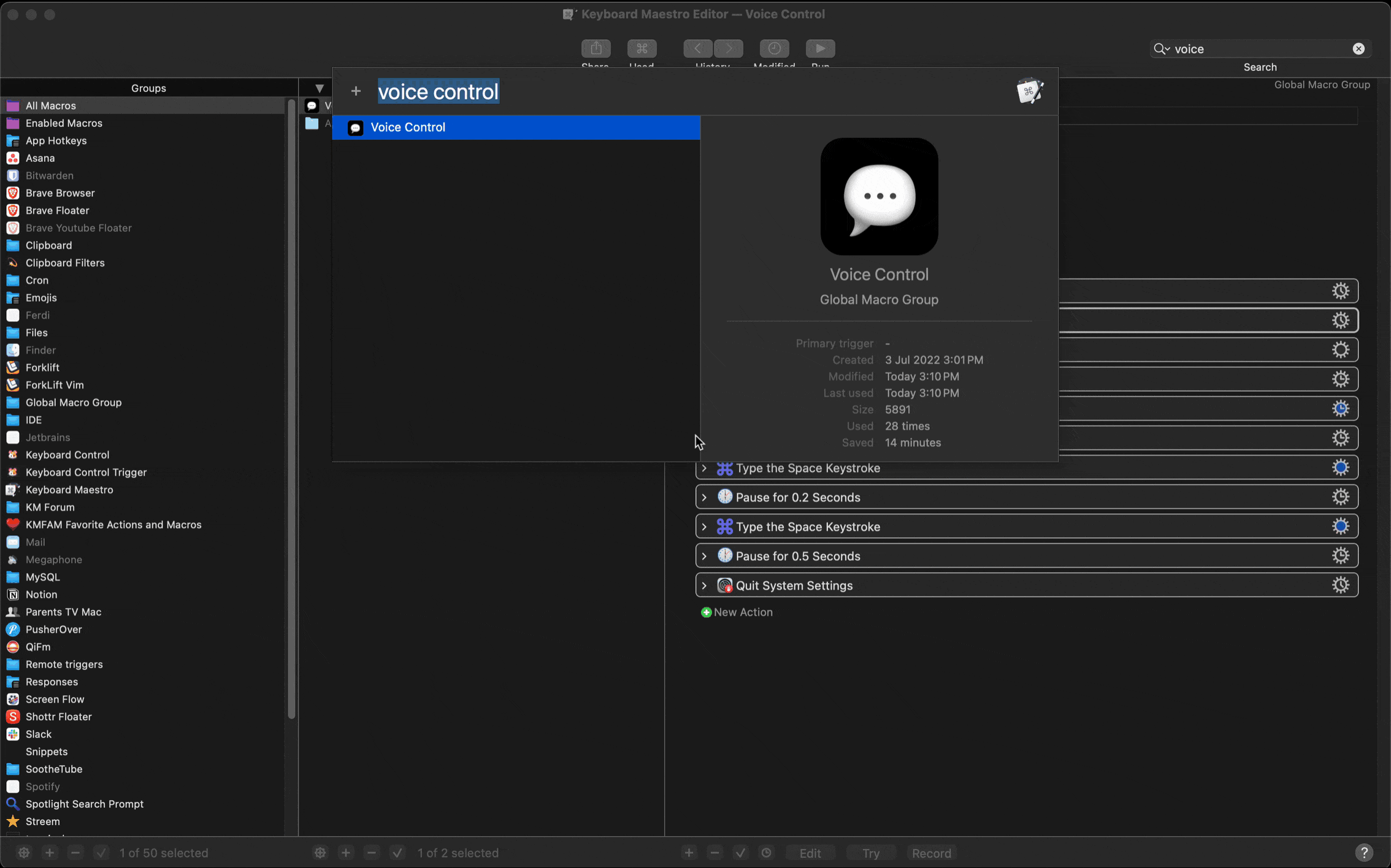The width and height of the screenshot is (1391, 868).
Task: Click the large Voice Control speech bubble icon
Action: point(879,196)
